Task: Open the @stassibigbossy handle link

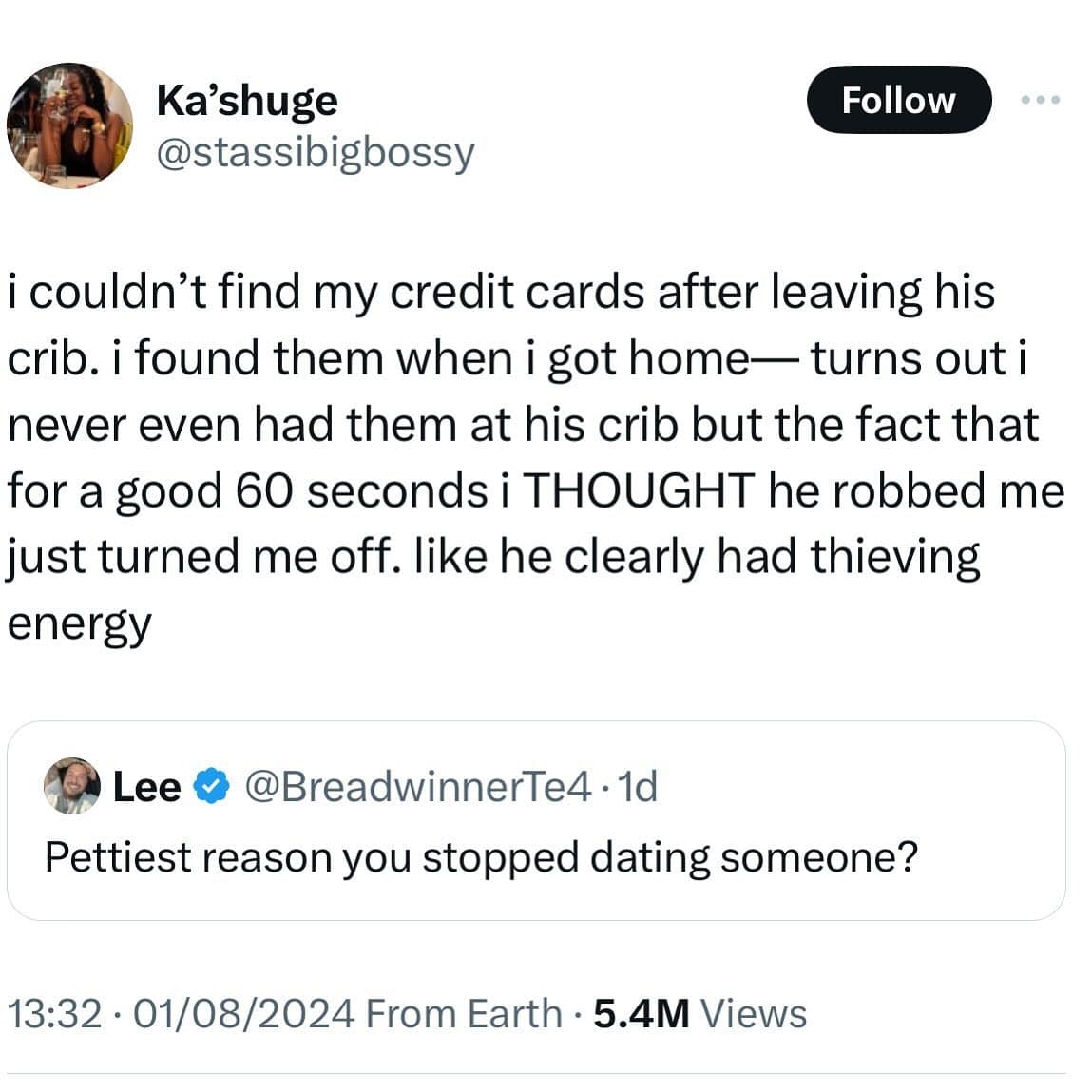Action: [x=314, y=152]
